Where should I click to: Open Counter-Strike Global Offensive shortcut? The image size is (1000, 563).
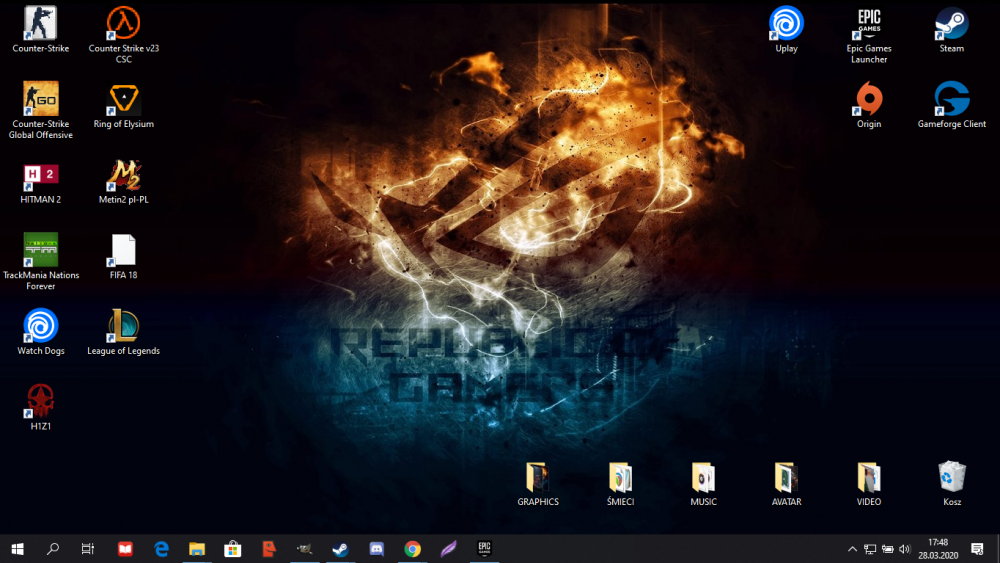pyautogui.click(x=41, y=110)
